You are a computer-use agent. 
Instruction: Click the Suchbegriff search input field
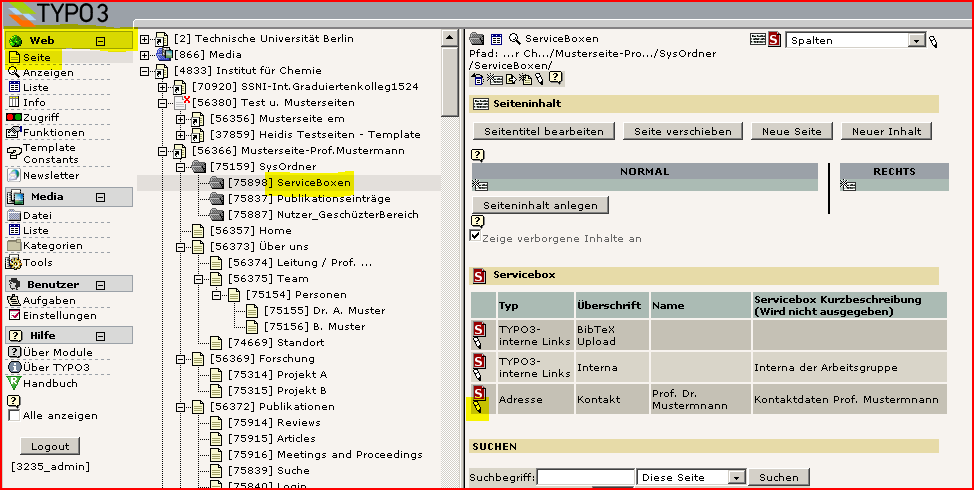585,478
